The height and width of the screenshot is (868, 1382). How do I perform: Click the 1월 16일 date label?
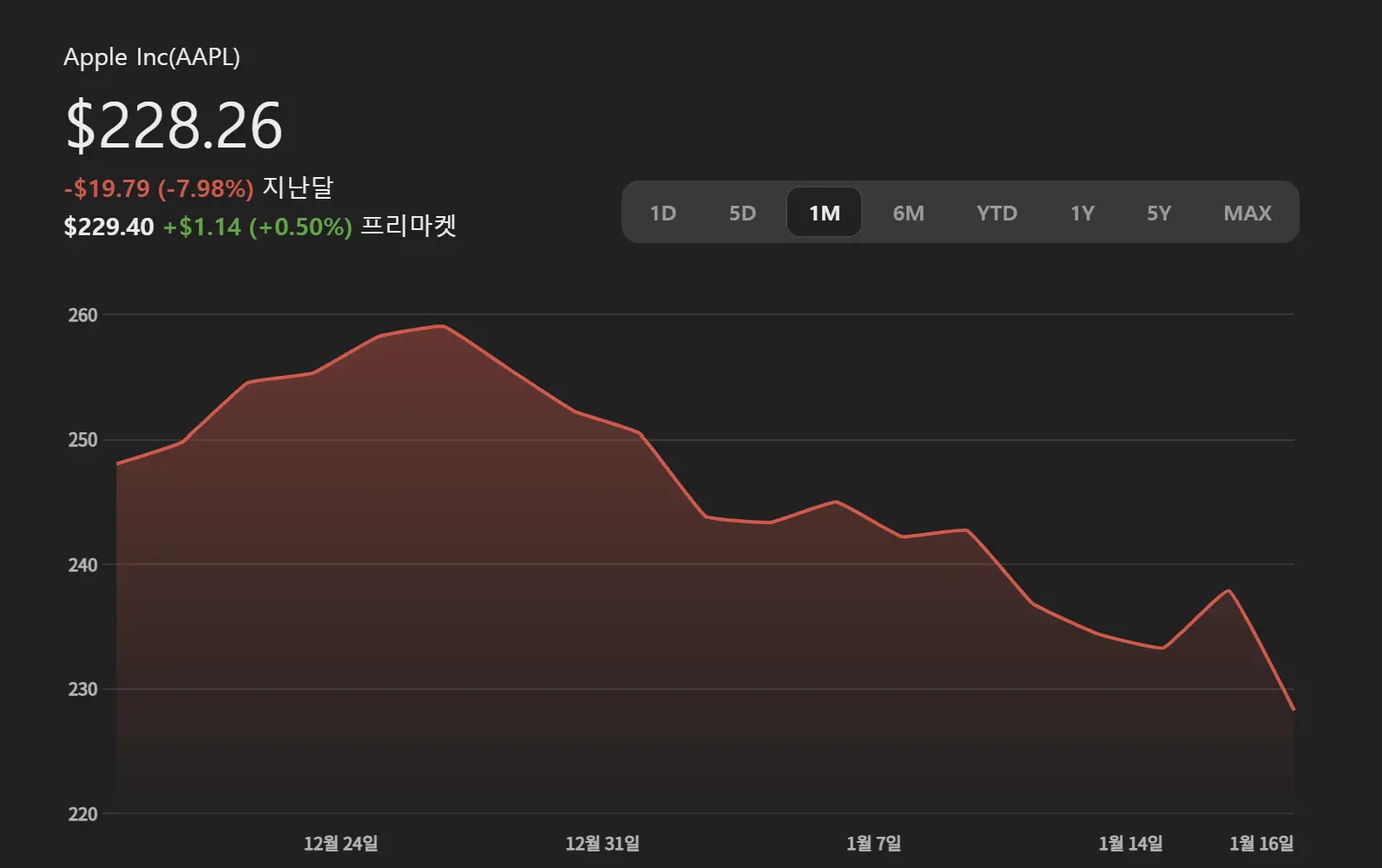1261,843
